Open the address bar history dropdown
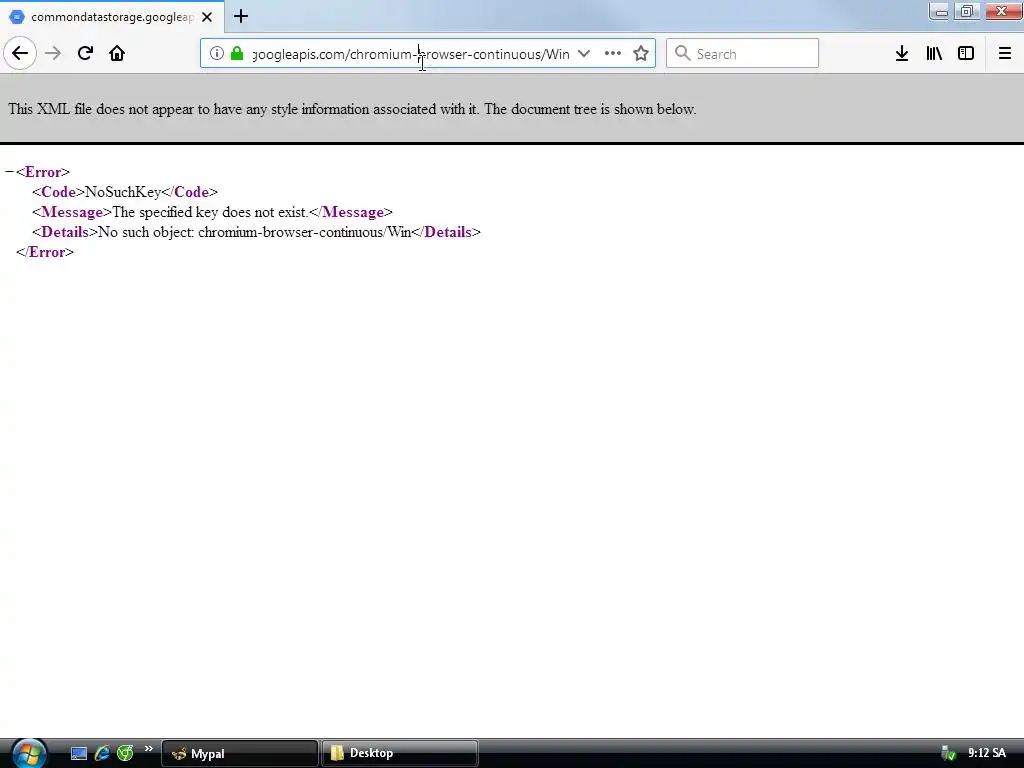Viewport: 1024px width, 768px height. point(584,53)
